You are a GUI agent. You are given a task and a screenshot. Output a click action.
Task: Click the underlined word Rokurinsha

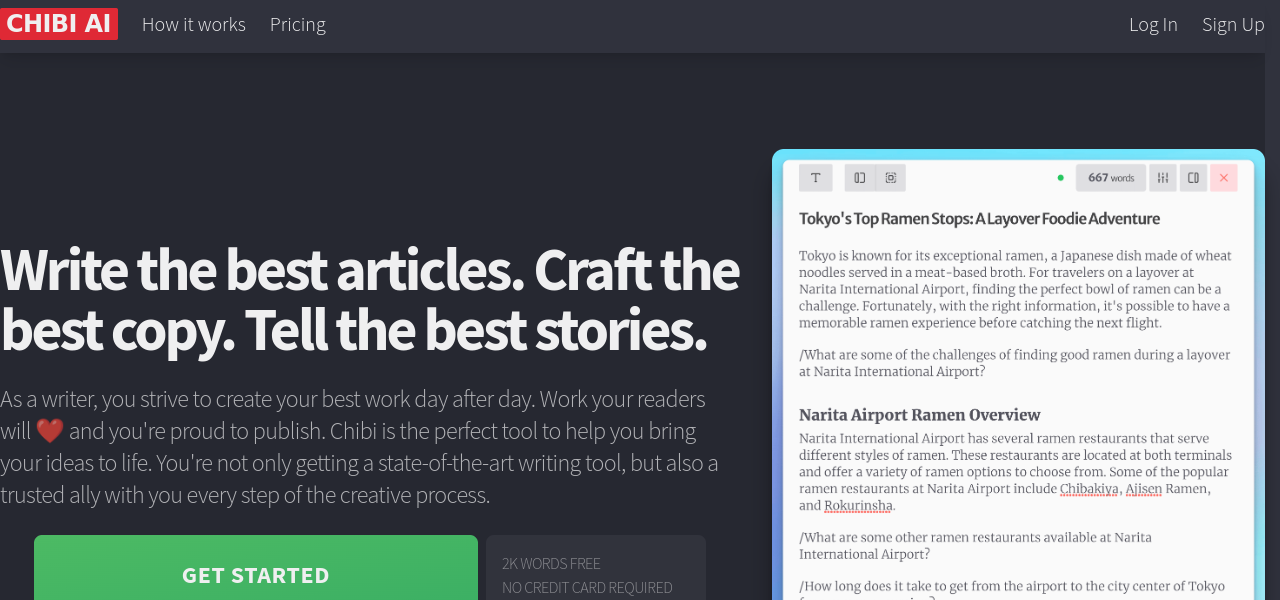(x=858, y=506)
